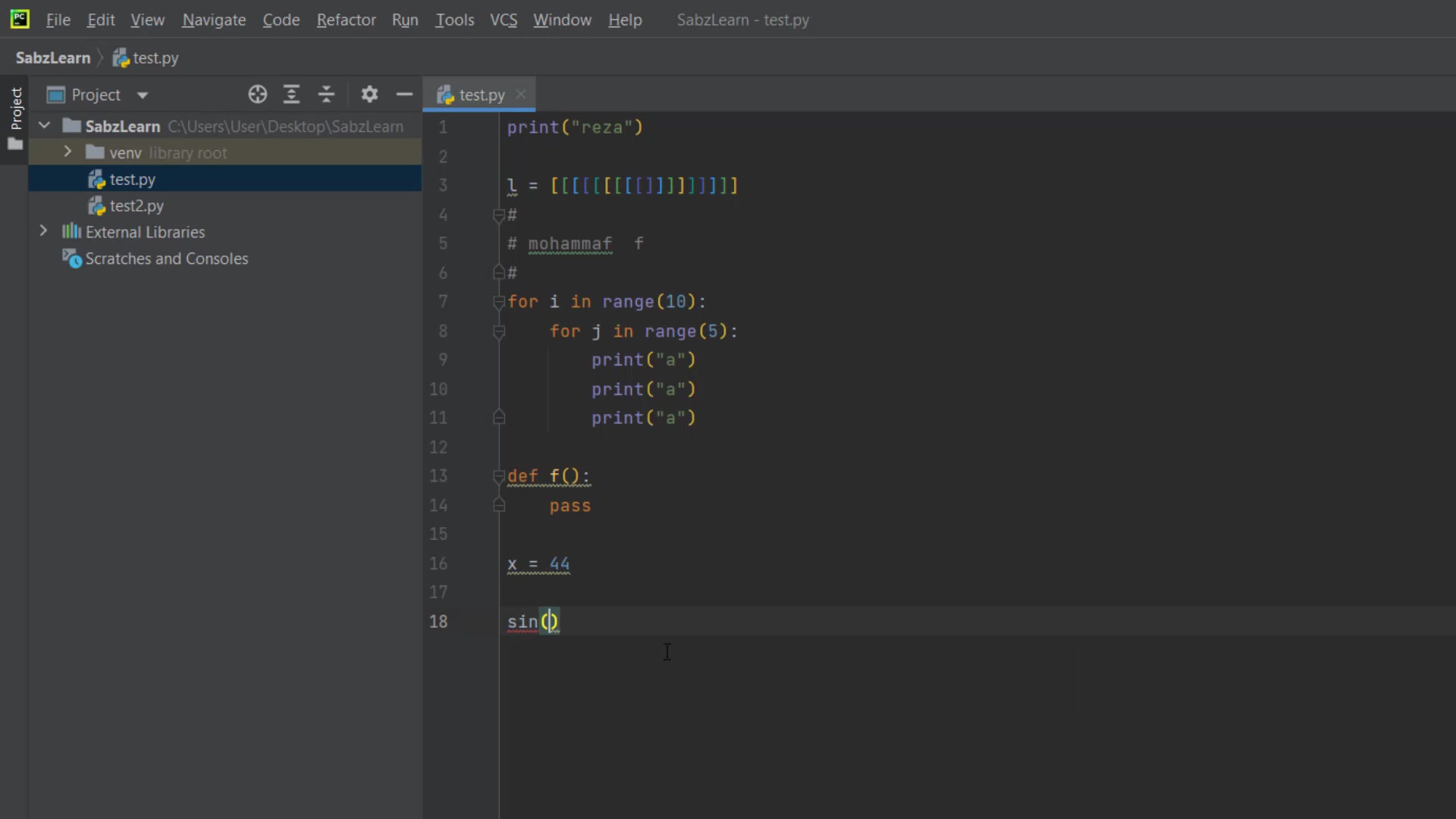Toggle code fold at 'def f():' line
Image resolution: width=1456 pixels, height=819 pixels.
499,476
